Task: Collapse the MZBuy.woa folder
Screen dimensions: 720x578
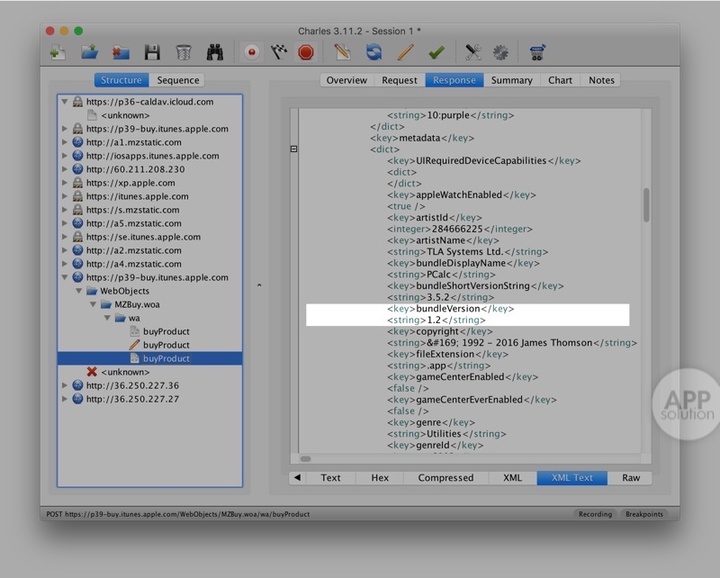Action: point(93,305)
